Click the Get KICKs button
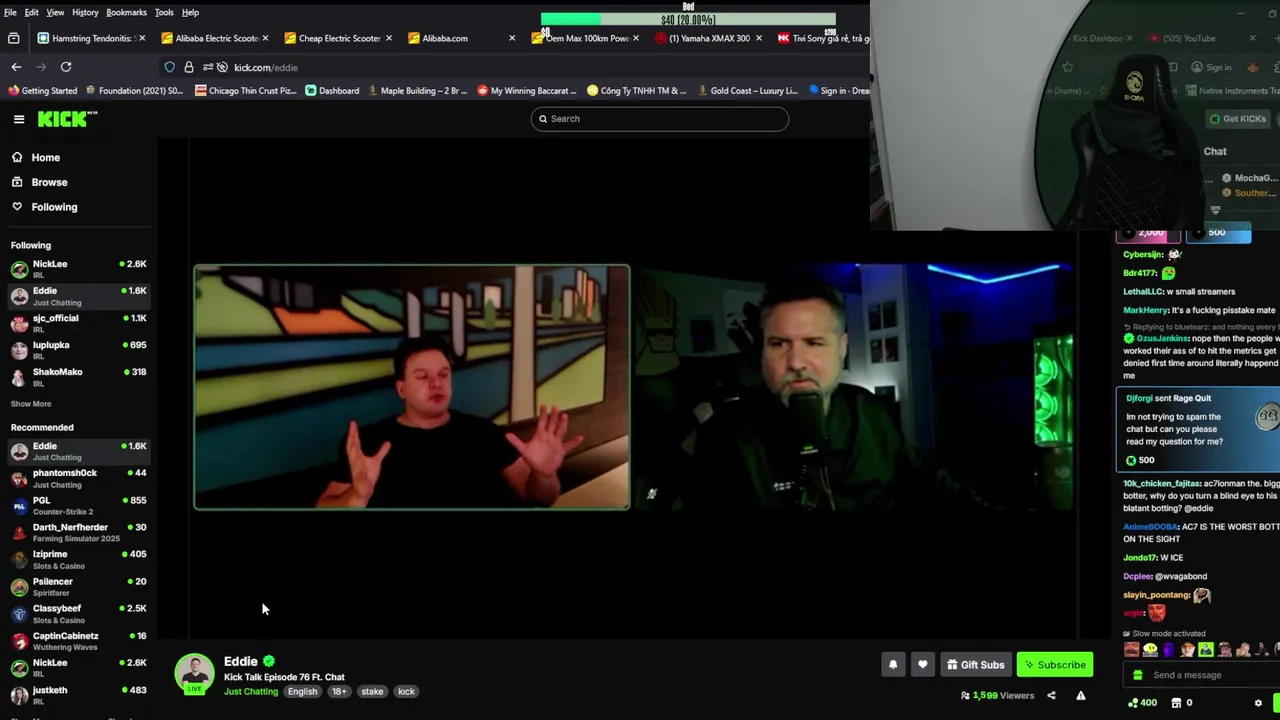The width and height of the screenshot is (1280, 720). (1238, 119)
